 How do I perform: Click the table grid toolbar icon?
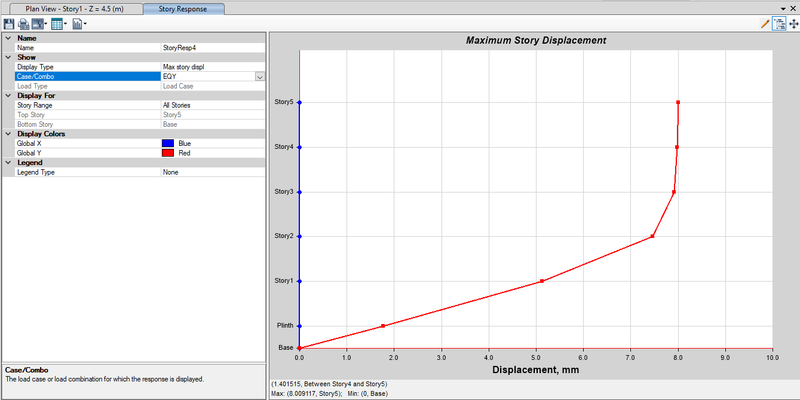58,22
